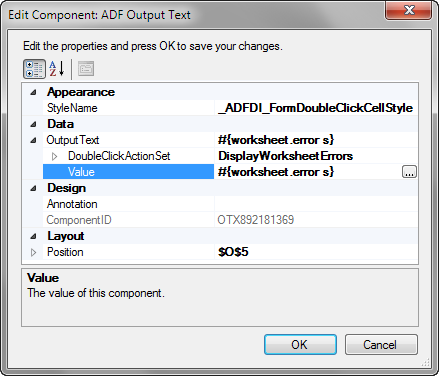Viewport: 439px width, 376px height.
Task: Click the OTX892181369 component ID value
Action: [256, 220]
